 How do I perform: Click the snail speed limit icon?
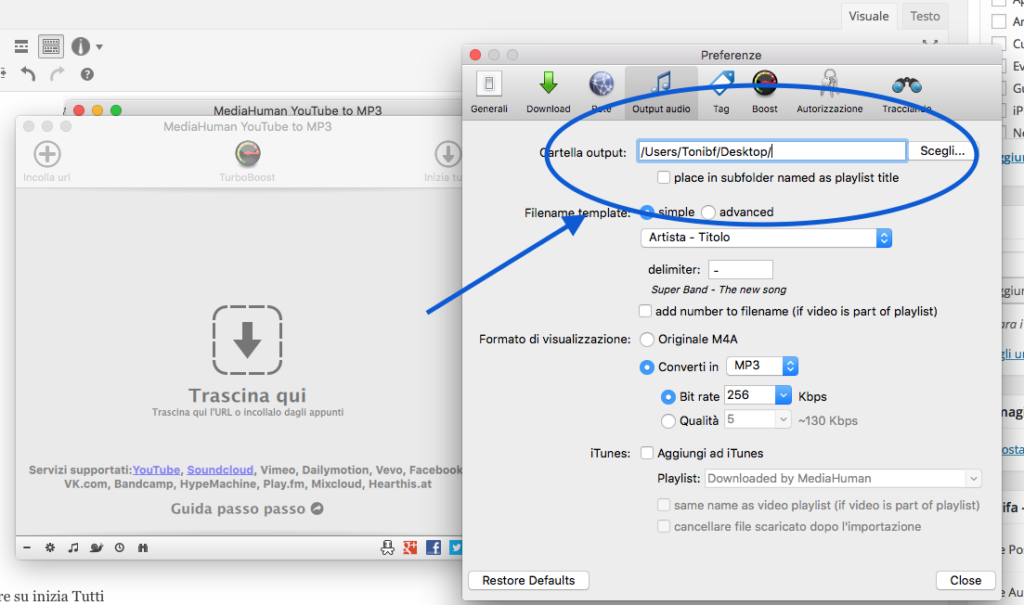tap(96, 548)
